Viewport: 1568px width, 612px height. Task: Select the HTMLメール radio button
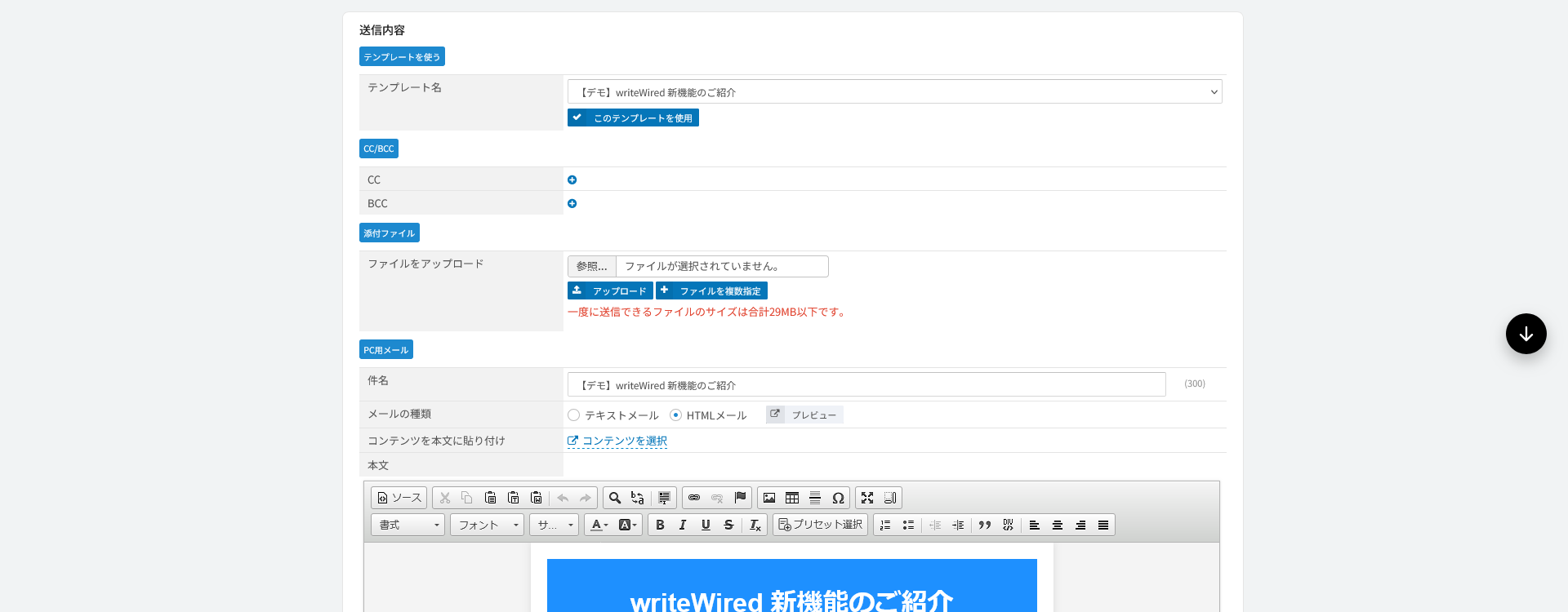pyautogui.click(x=675, y=415)
